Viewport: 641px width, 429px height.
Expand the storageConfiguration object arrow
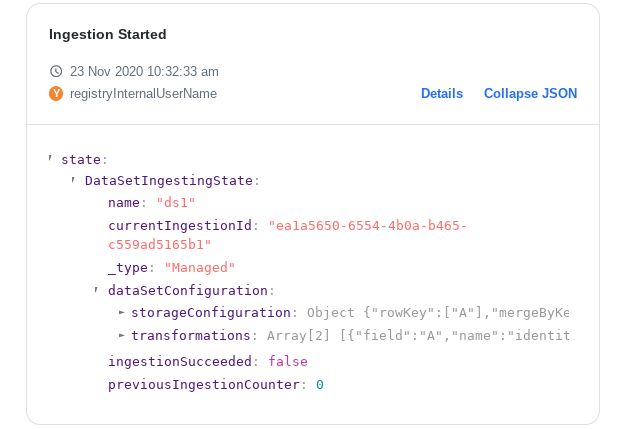coord(121,312)
